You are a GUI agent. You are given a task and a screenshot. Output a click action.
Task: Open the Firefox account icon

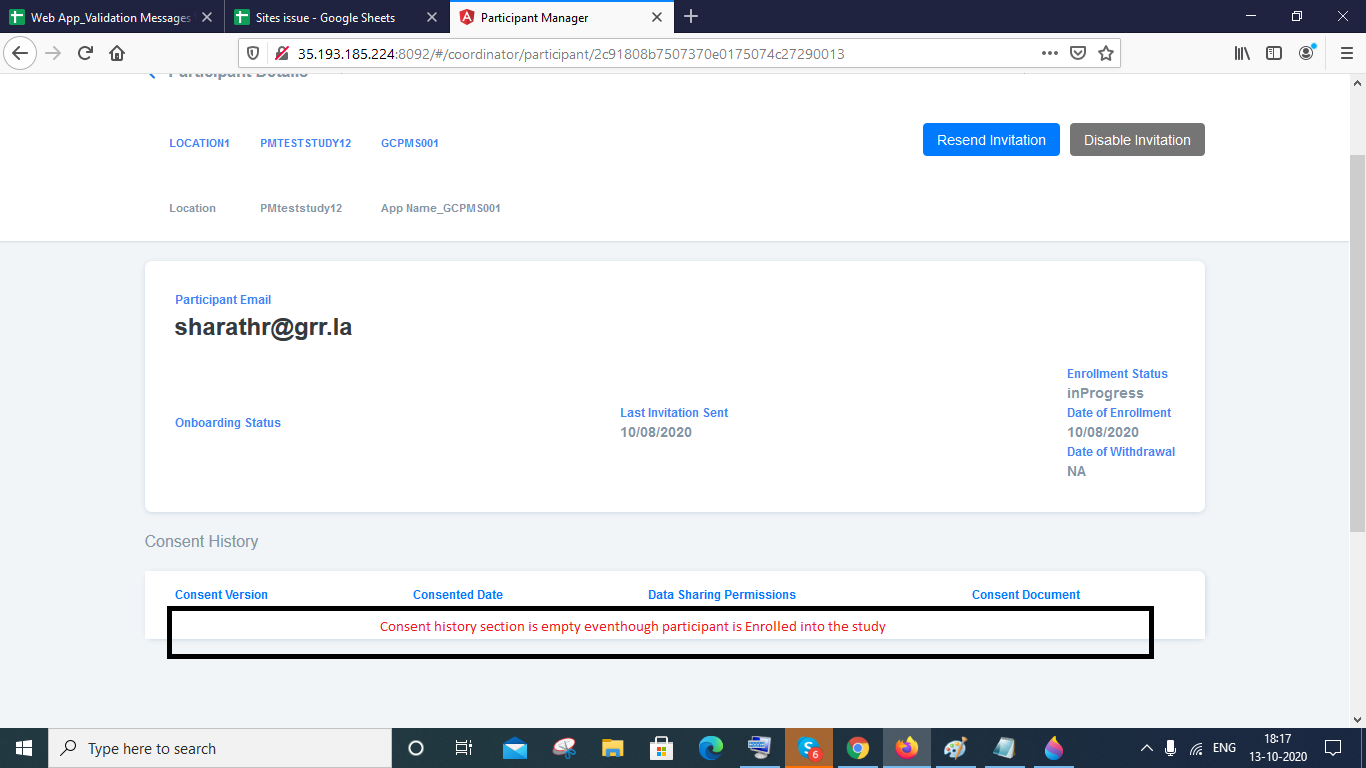tap(1306, 52)
